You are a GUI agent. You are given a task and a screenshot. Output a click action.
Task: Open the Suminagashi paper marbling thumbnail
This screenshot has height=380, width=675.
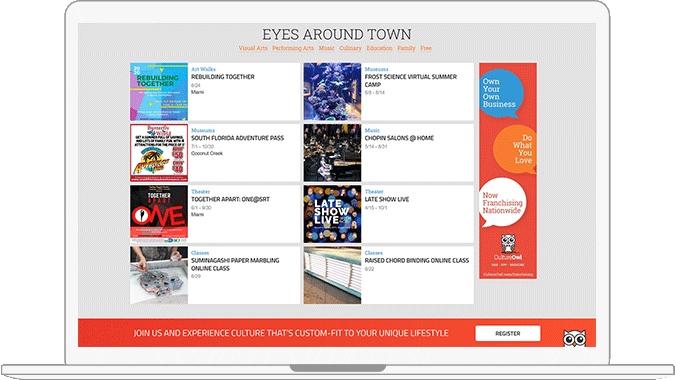point(159,275)
